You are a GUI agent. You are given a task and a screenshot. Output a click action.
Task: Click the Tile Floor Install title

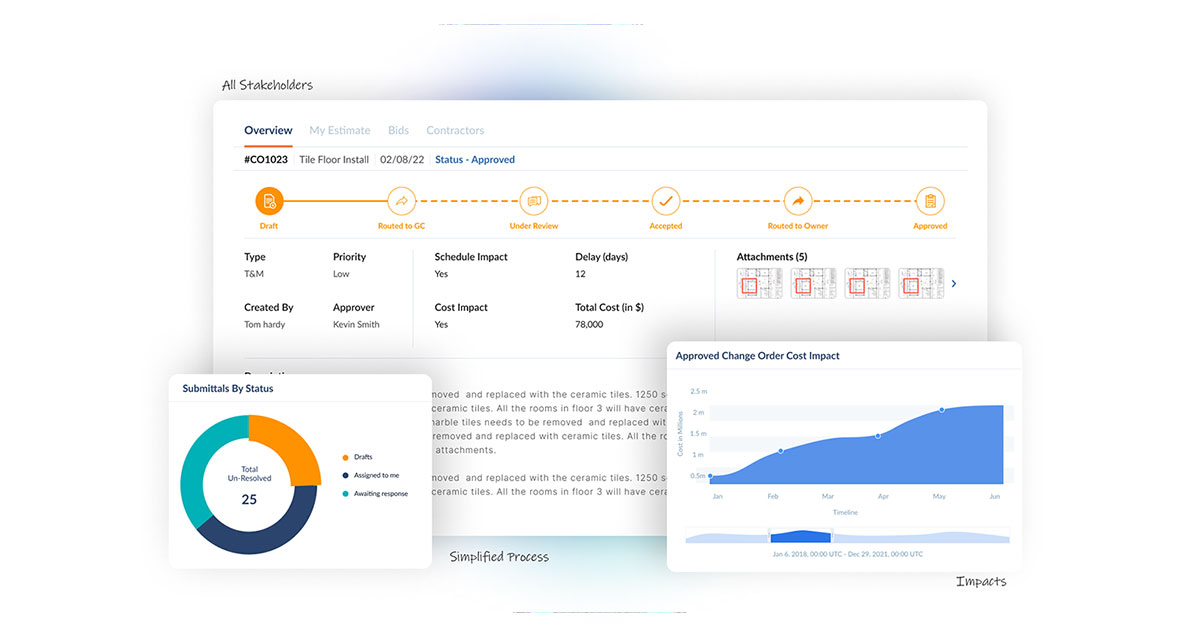click(334, 159)
